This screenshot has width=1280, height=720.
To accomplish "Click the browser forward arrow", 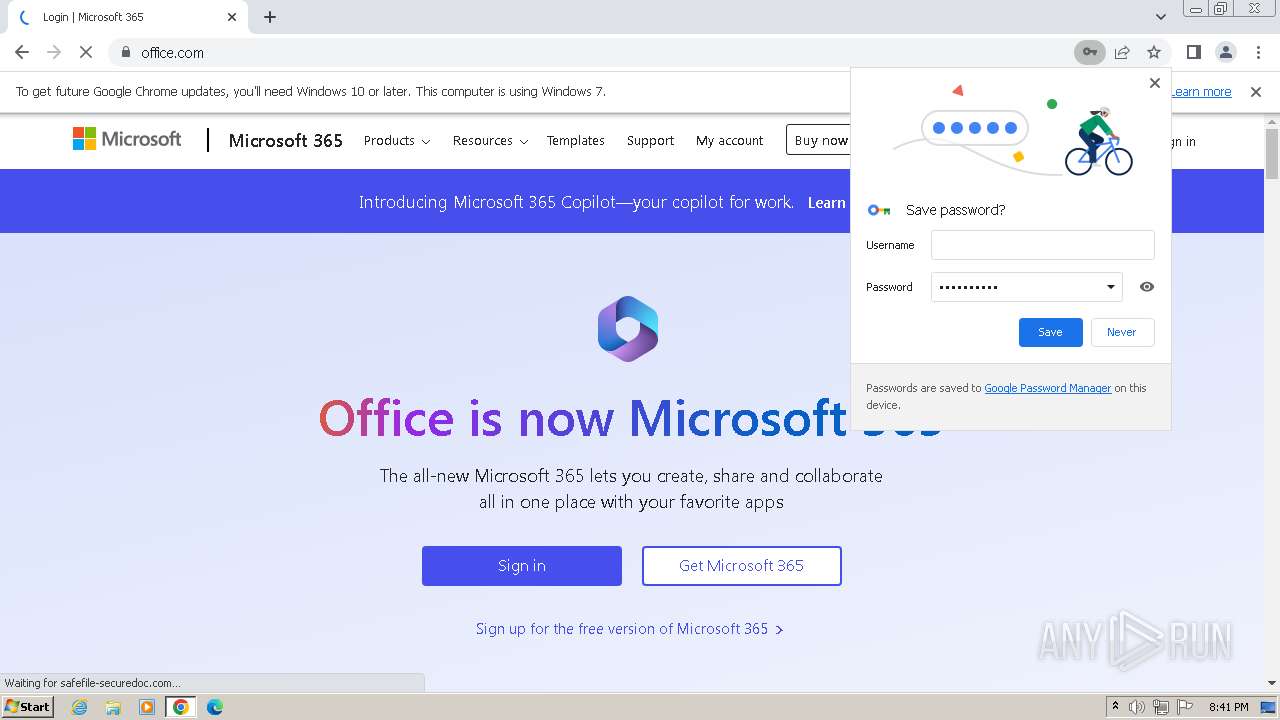I will click(x=54, y=52).
